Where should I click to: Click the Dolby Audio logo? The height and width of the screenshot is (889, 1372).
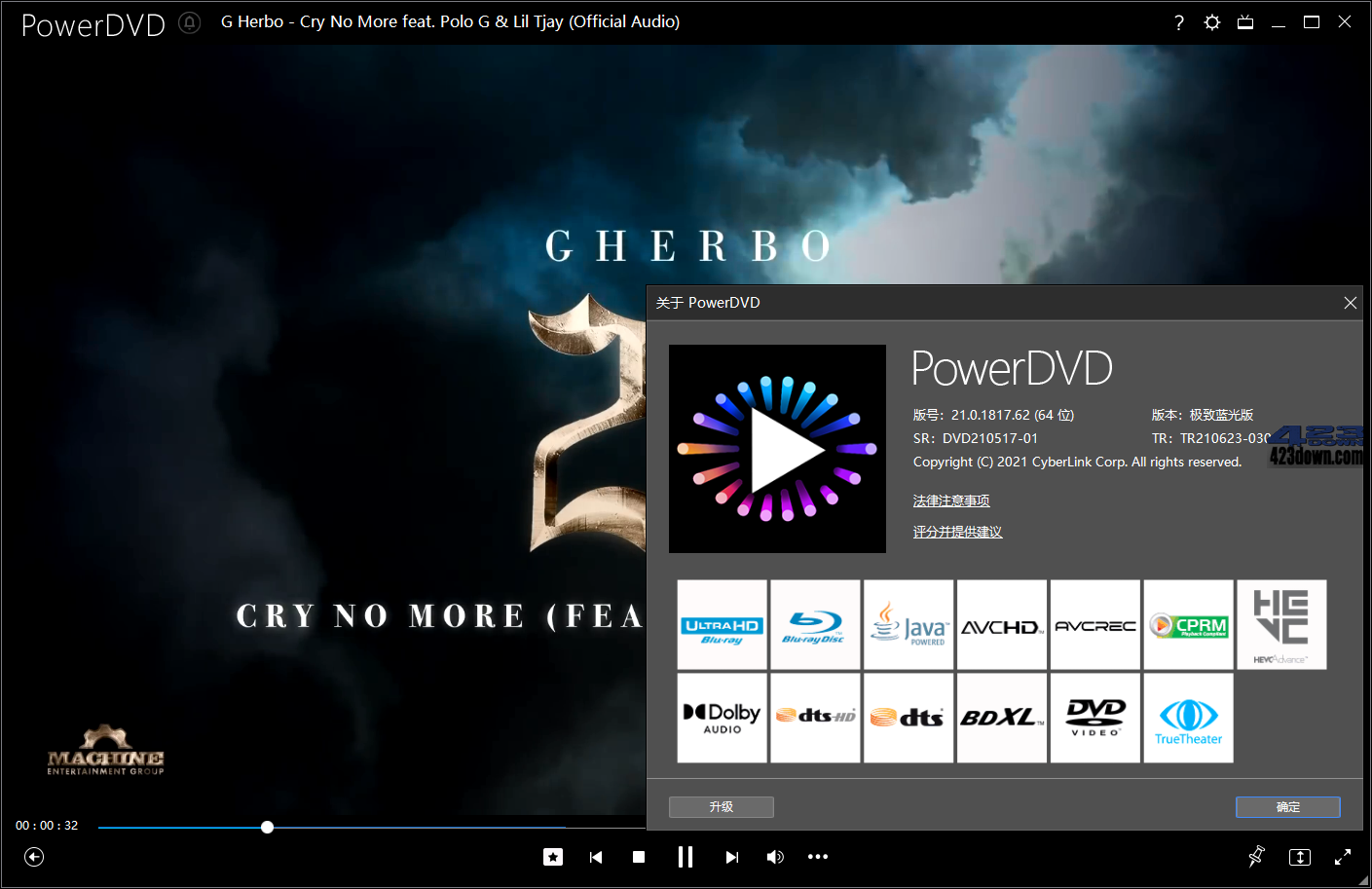click(722, 718)
